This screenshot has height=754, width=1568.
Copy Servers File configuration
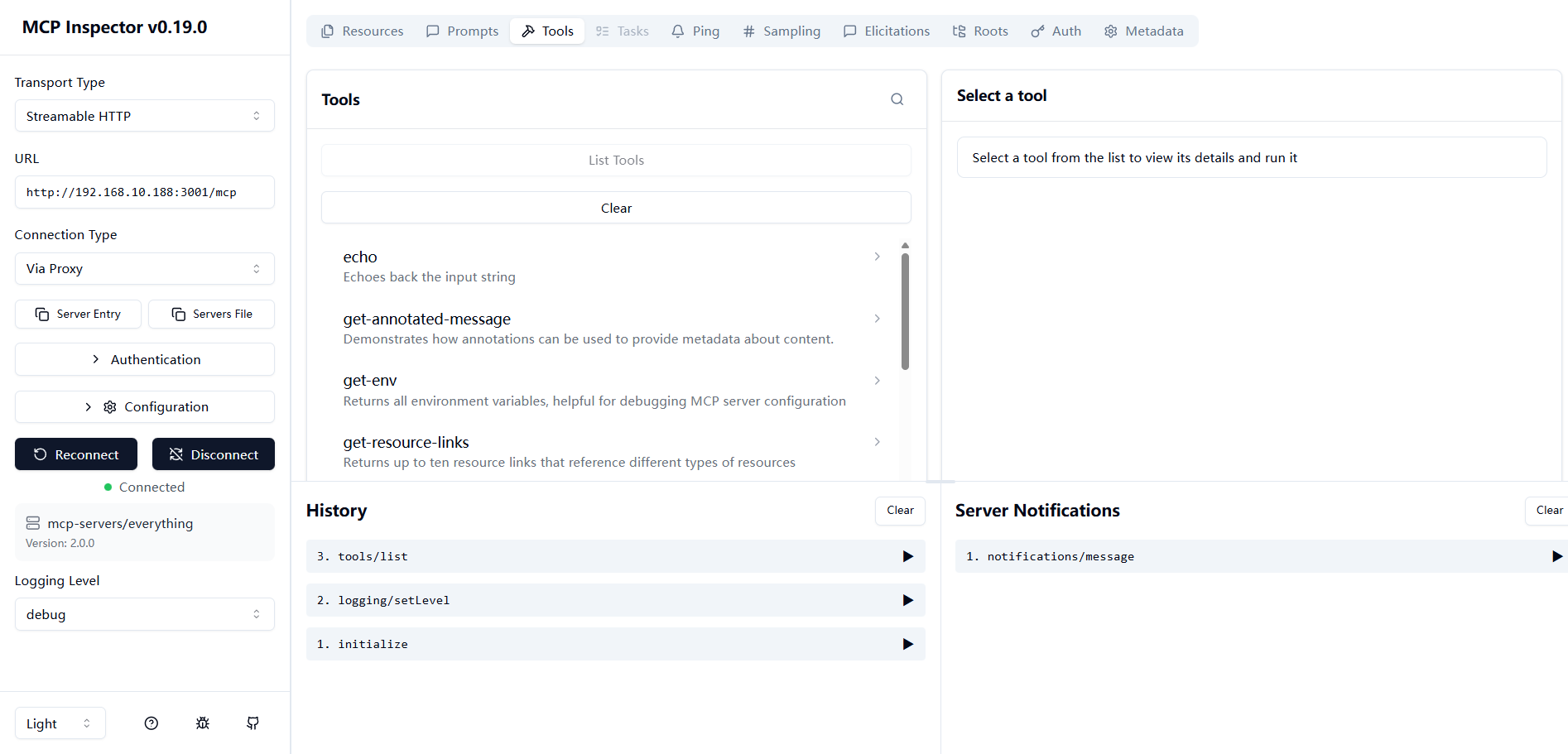coord(212,315)
